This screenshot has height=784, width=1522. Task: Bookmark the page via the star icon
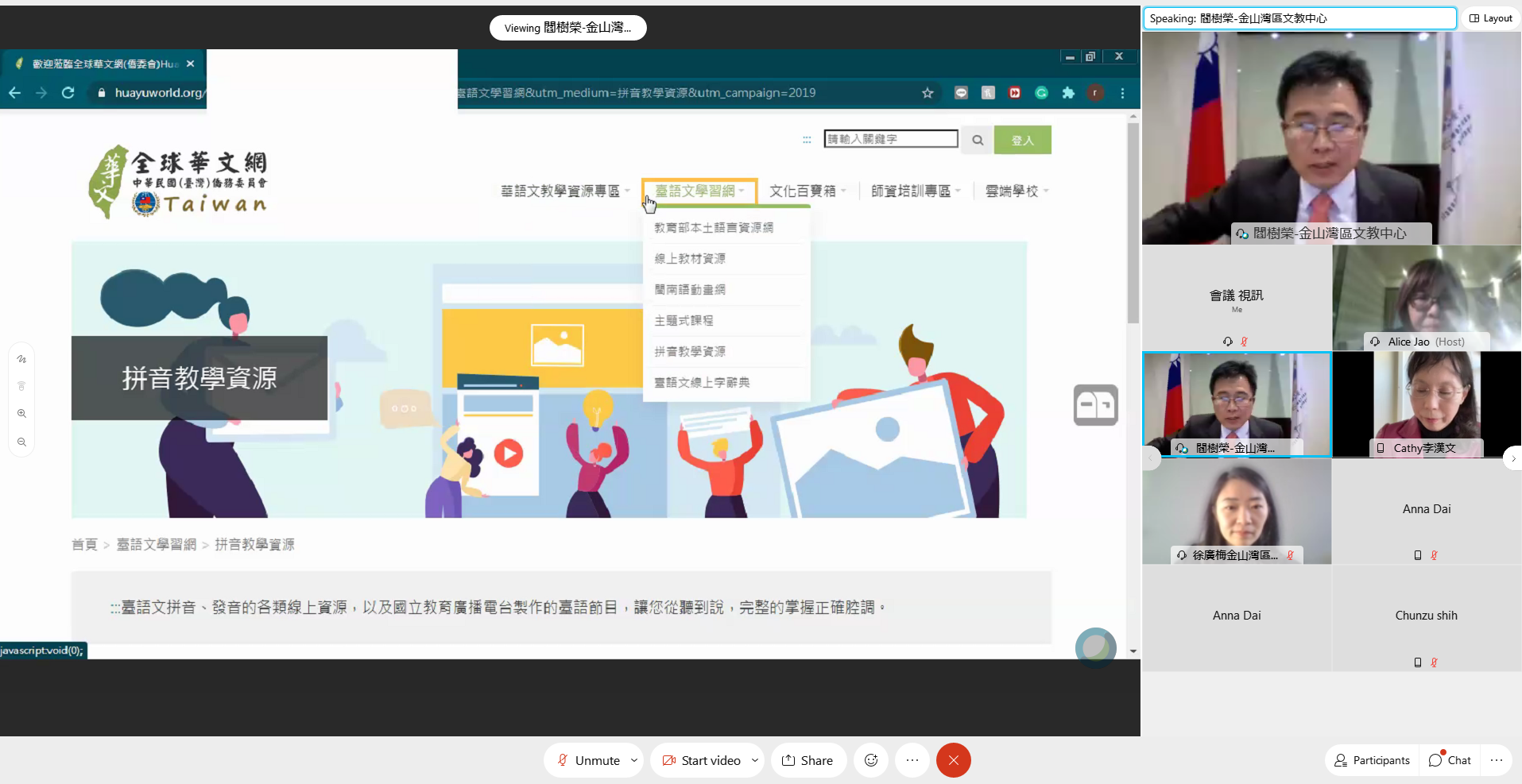click(x=928, y=93)
